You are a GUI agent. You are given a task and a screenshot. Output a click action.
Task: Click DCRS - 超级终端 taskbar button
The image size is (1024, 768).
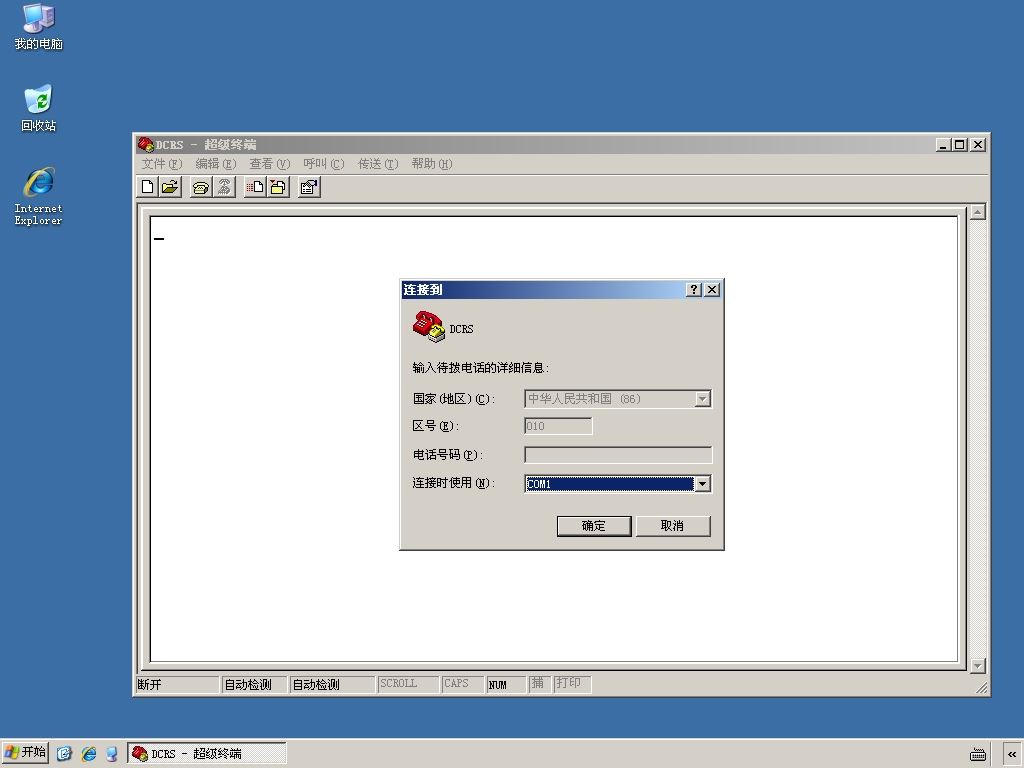click(206, 754)
